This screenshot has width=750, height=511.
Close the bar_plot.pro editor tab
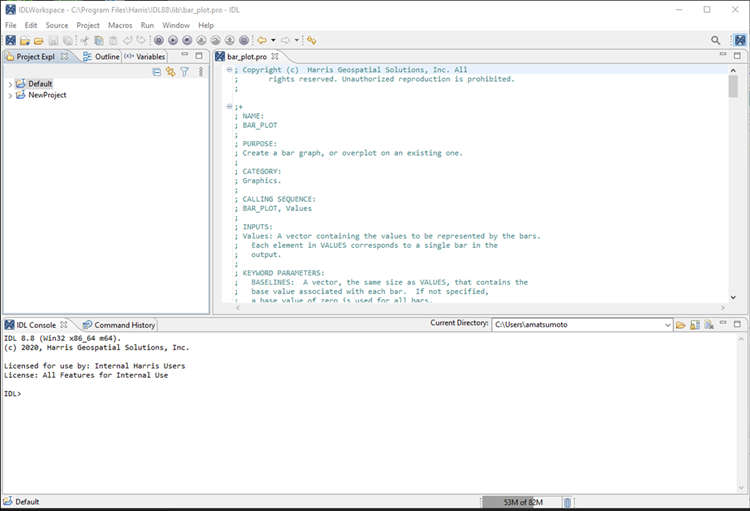tap(275, 57)
